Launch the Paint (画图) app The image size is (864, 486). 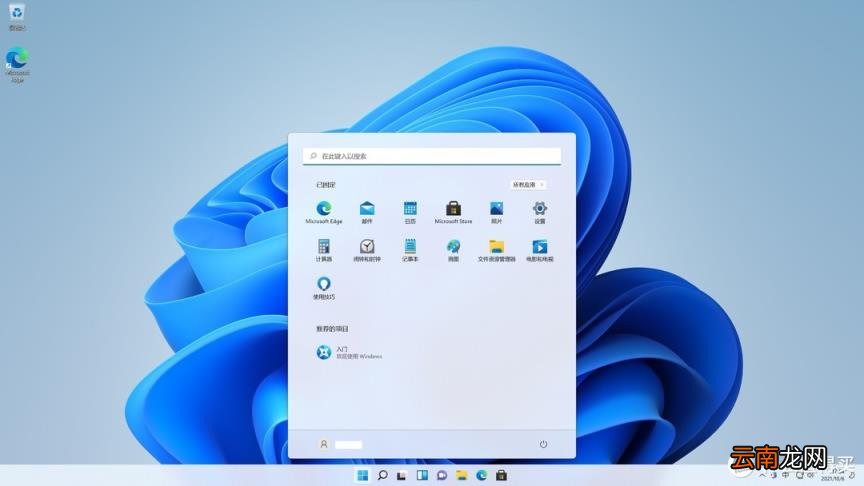453,250
